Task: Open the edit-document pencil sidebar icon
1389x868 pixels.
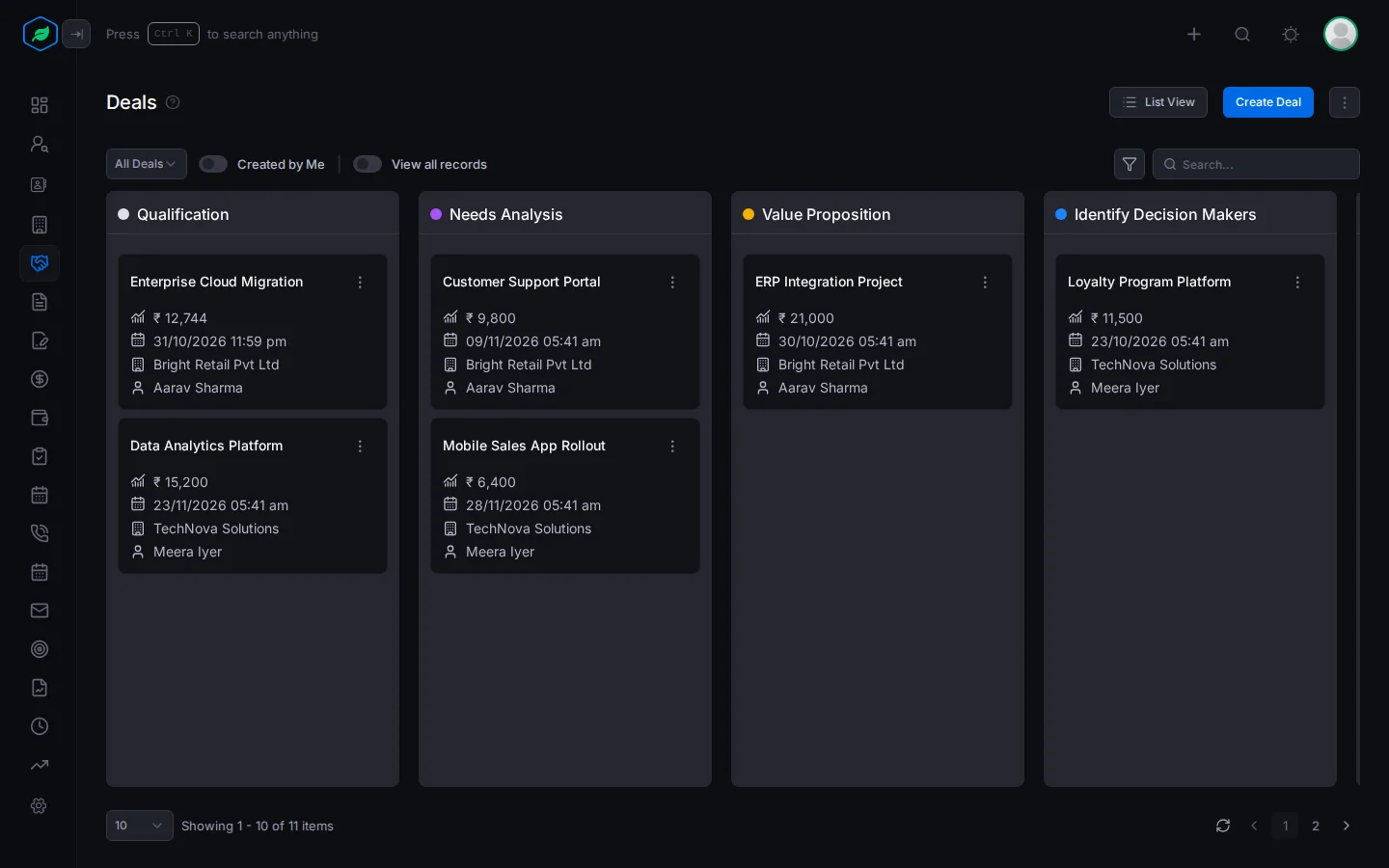Action: [x=40, y=340]
